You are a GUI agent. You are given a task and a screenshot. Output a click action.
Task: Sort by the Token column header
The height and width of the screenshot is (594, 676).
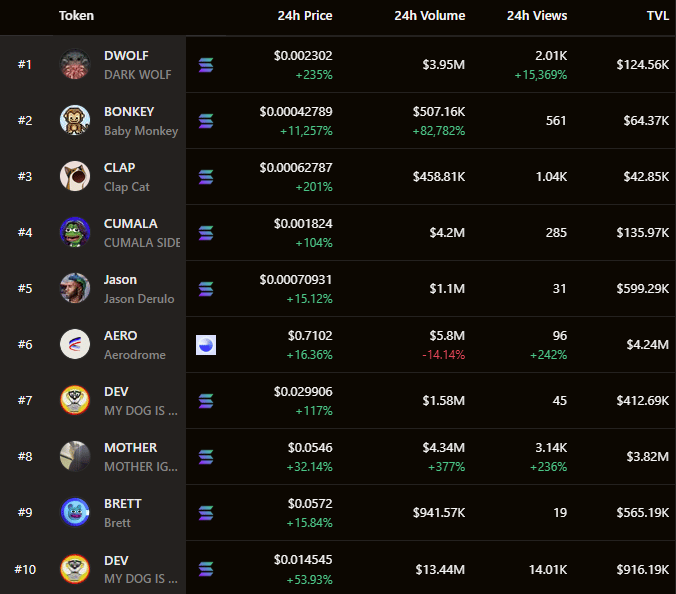pyautogui.click(x=76, y=16)
